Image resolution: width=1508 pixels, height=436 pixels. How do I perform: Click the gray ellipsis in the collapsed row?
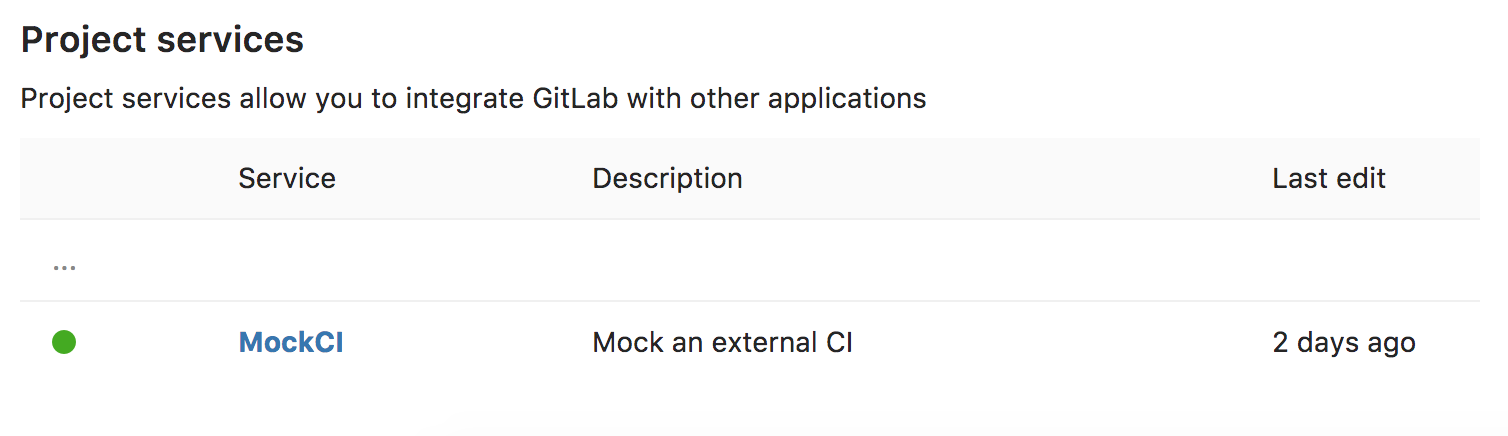pyautogui.click(x=64, y=268)
